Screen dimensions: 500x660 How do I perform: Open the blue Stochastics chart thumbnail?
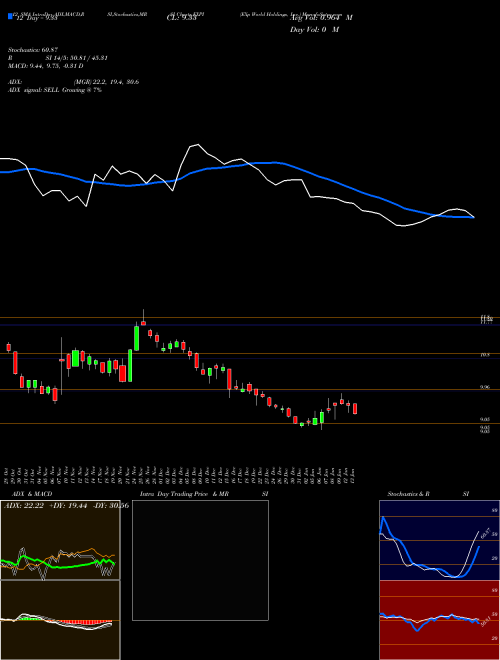click(x=439, y=540)
